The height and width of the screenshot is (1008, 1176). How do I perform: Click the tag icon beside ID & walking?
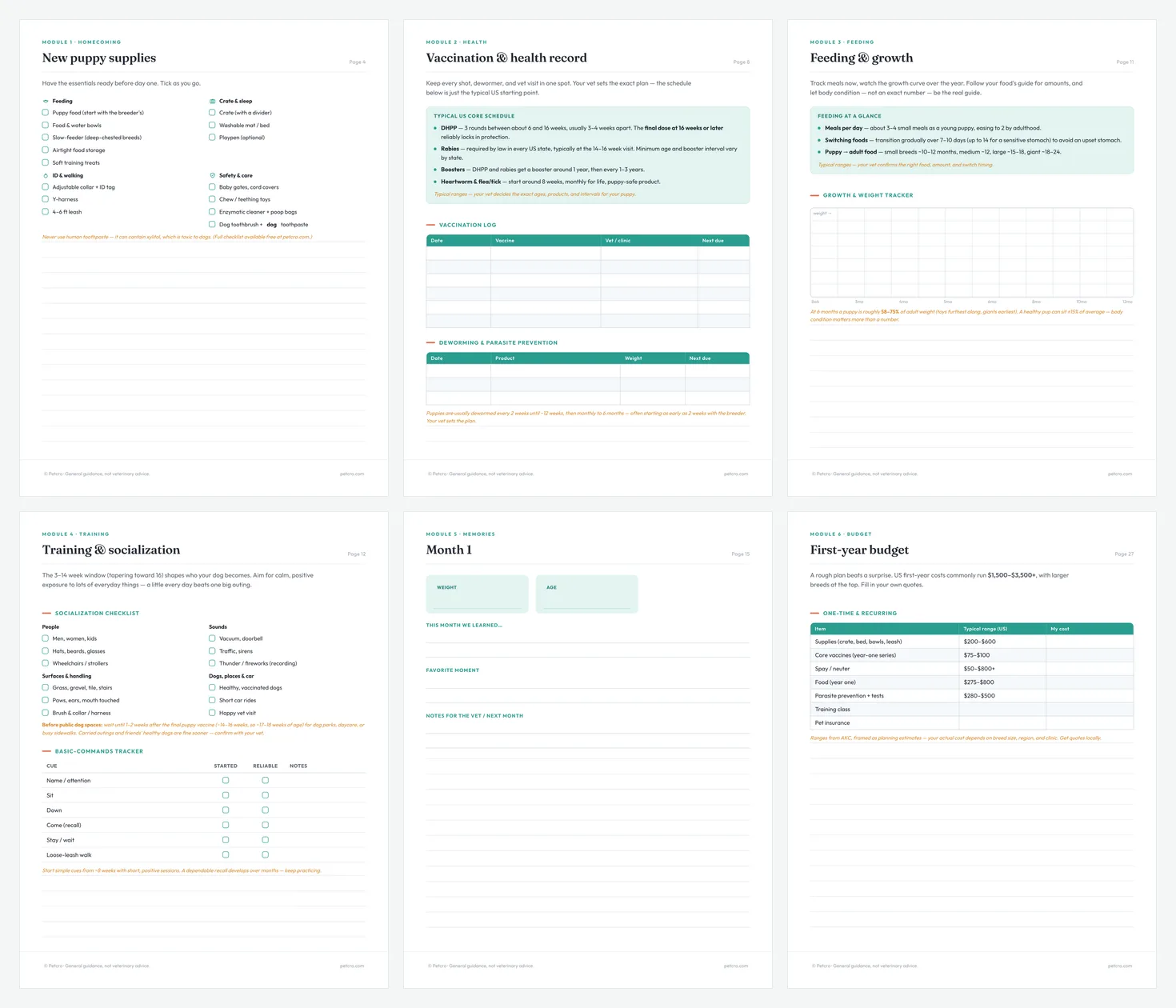pyautogui.click(x=46, y=176)
